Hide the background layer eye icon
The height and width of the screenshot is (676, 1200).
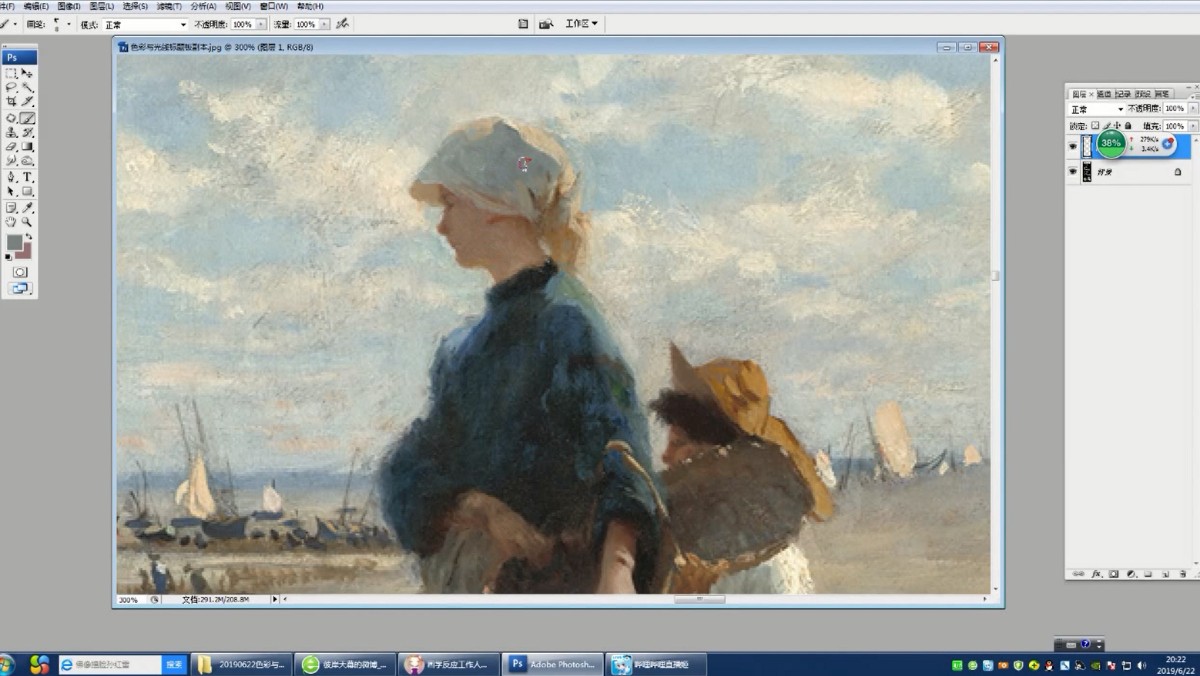1072,172
